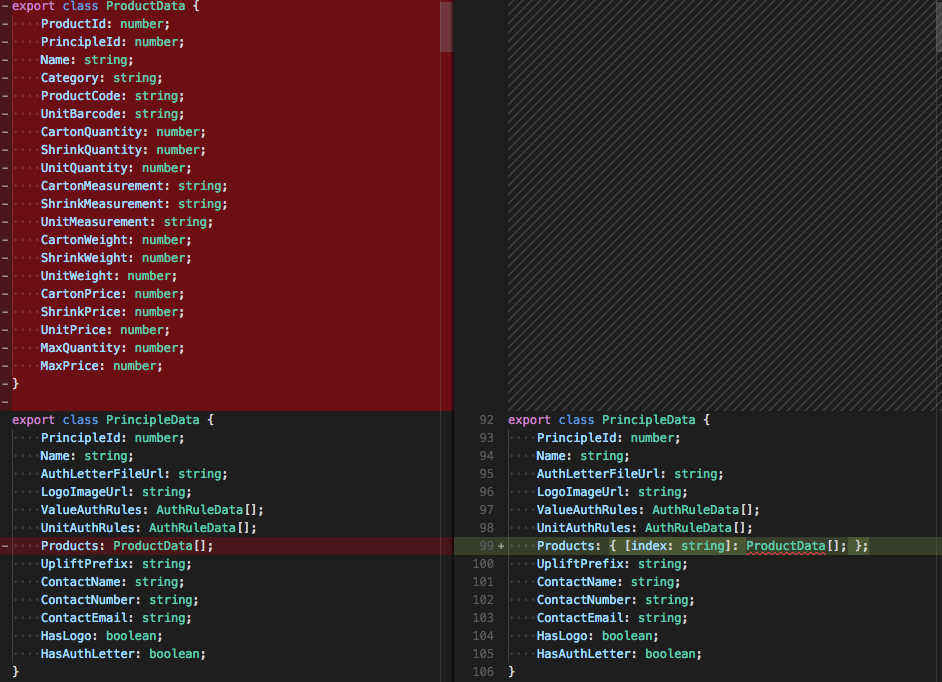Click the removed line 'UnitPrice: number;'
This screenshot has width=942, height=682.
[x=105, y=330]
